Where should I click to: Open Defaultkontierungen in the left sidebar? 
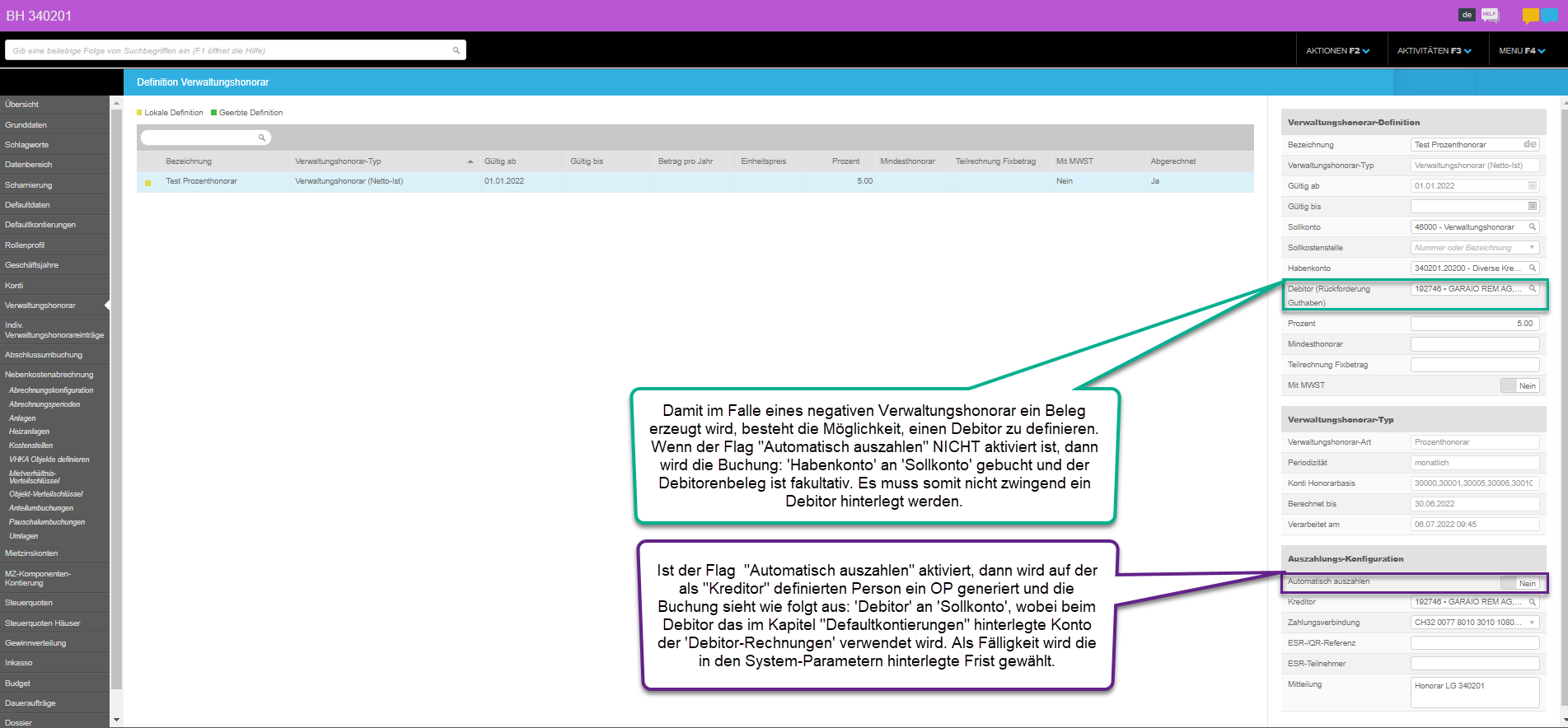pyautogui.click(x=40, y=225)
